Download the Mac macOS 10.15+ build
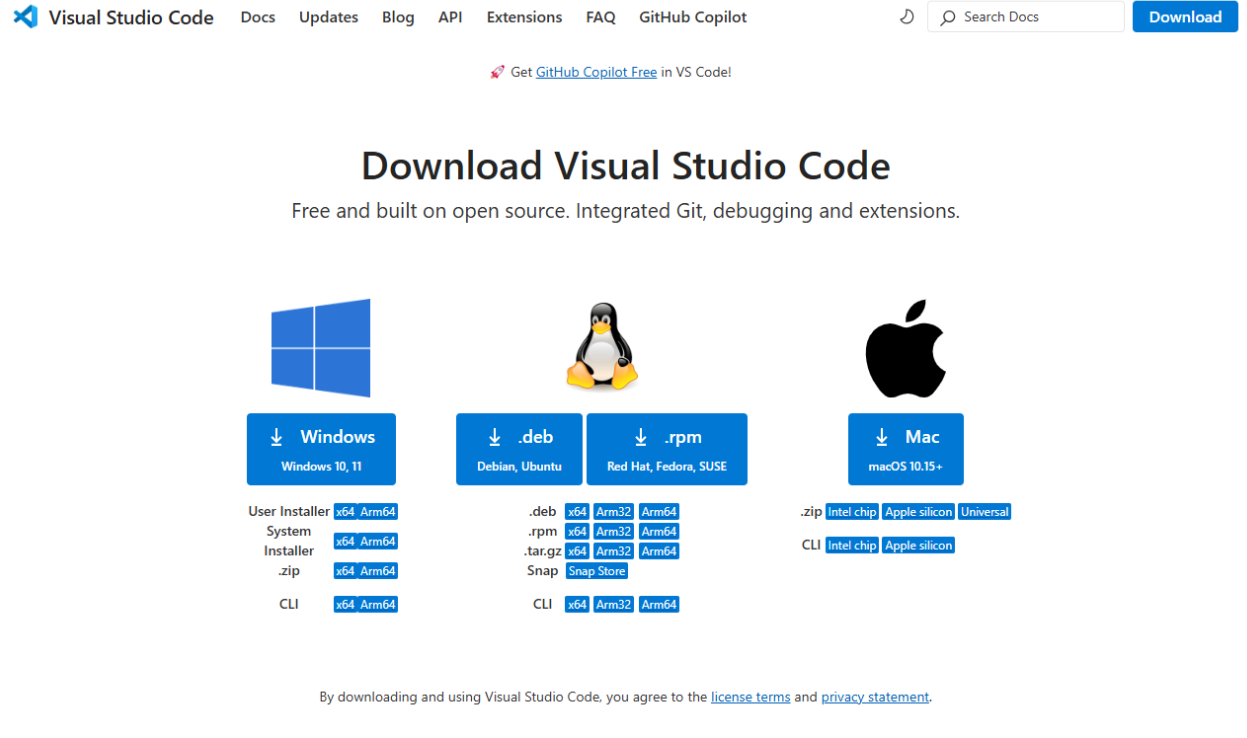The width and height of the screenshot is (1247, 738). [x=906, y=449]
